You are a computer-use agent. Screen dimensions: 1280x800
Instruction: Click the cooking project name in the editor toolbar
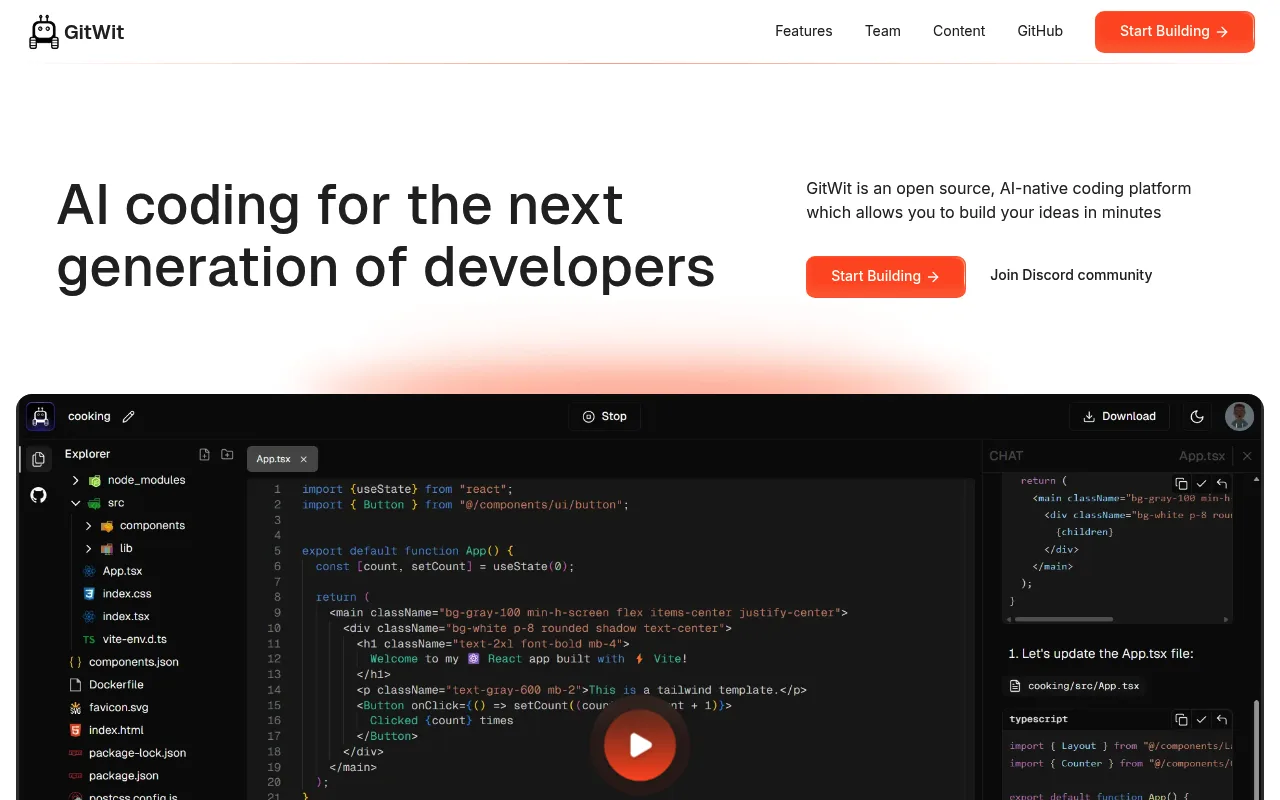[89, 417]
